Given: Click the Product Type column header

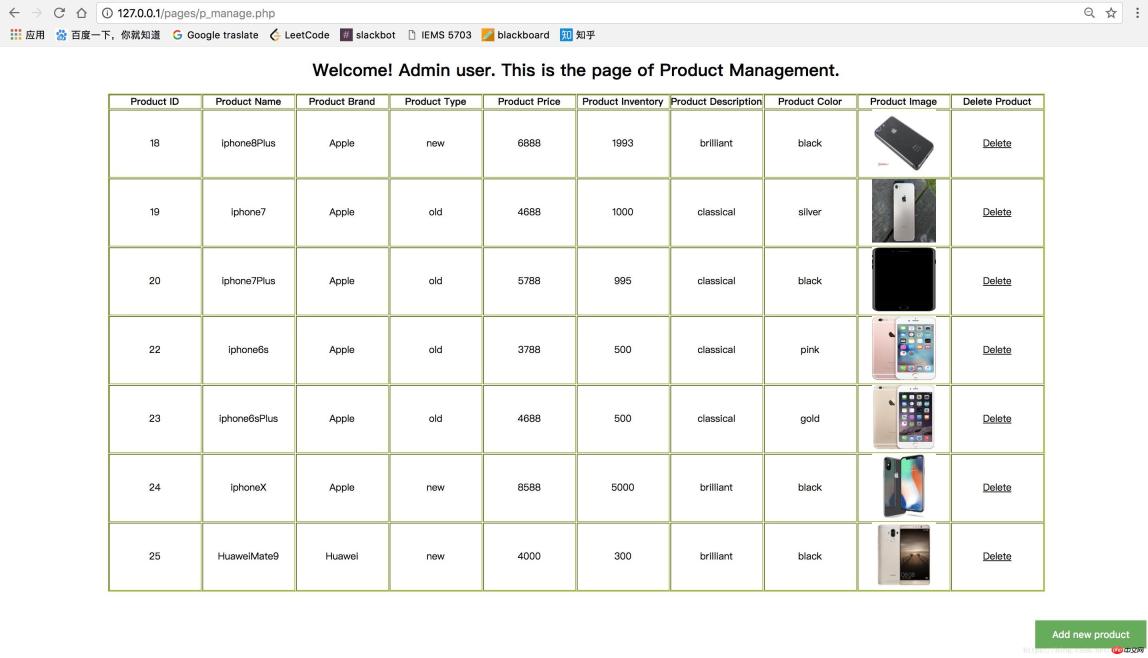Looking at the screenshot, I should [436, 102].
